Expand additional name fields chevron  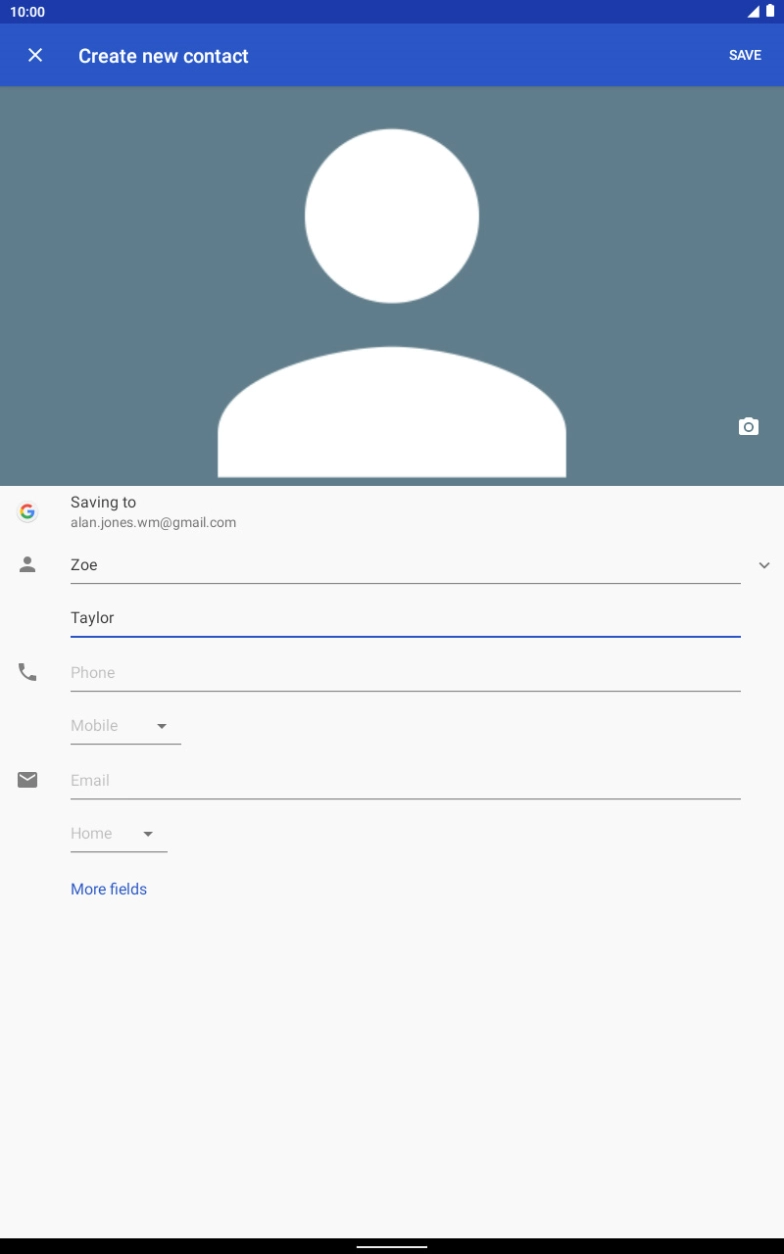click(x=764, y=566)
